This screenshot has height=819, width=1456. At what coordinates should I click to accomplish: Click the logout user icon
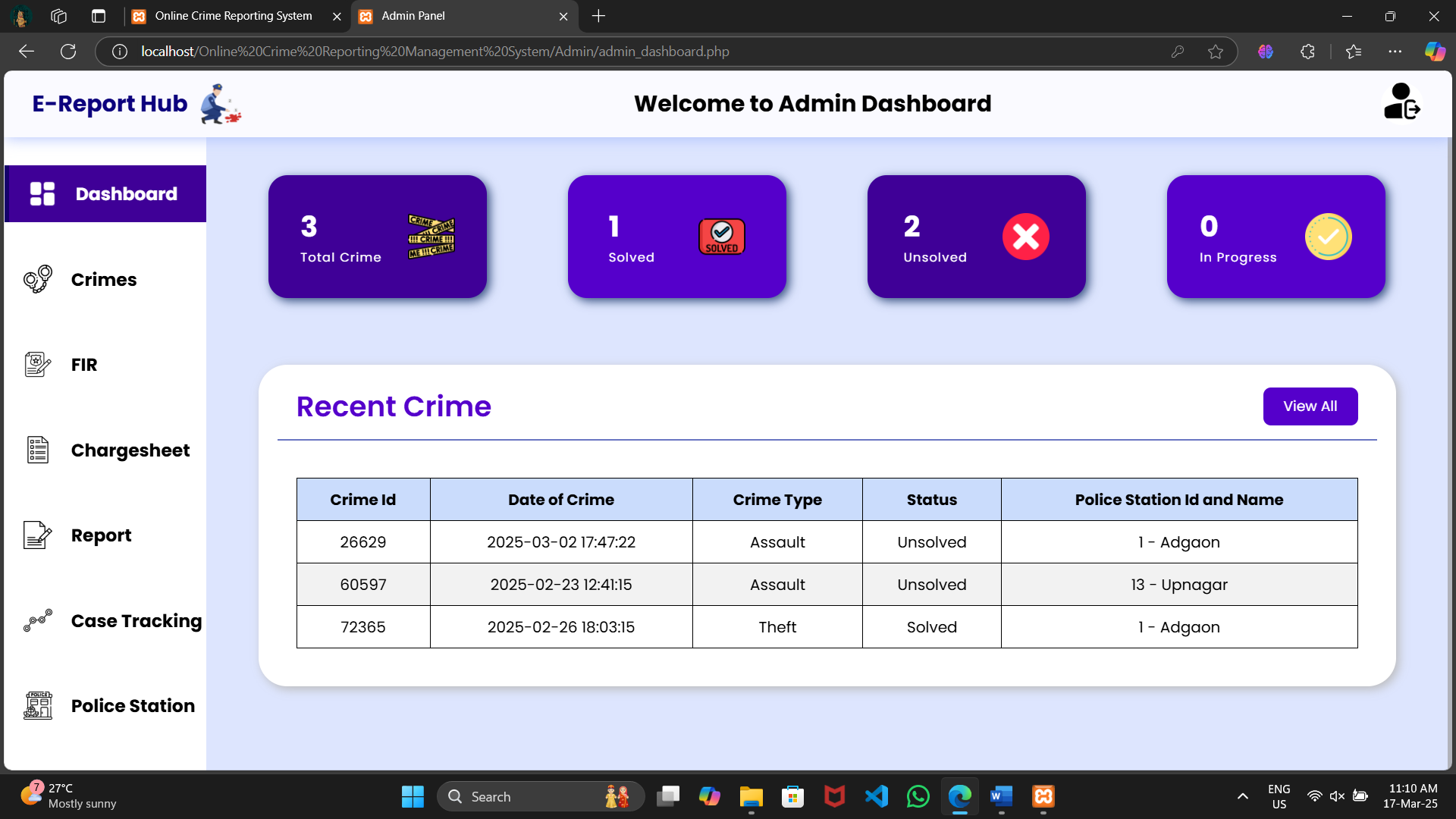(x=1401, y=102)
